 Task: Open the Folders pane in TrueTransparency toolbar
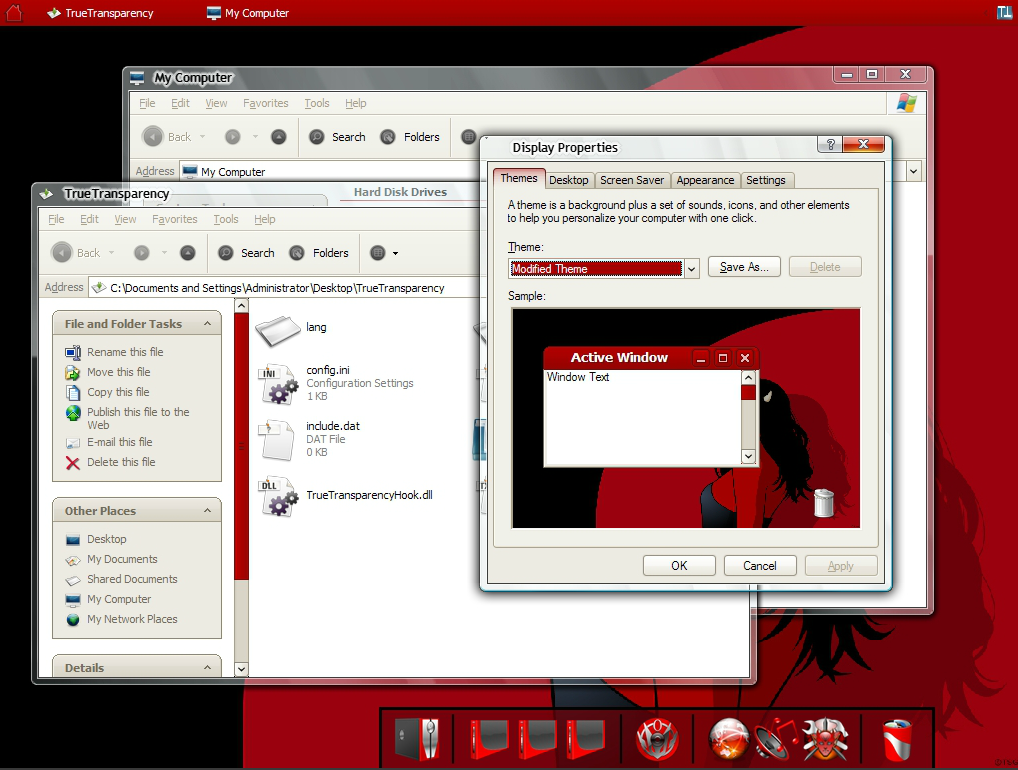[x=319, y=253]
